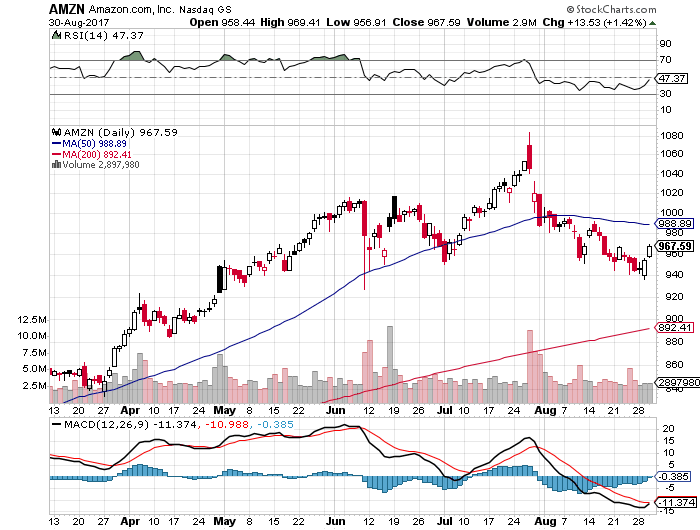Screen dimensions: 700x530
Task: Click the tallest gray volume bar near Jun 19
Action: tap(390, 365)
